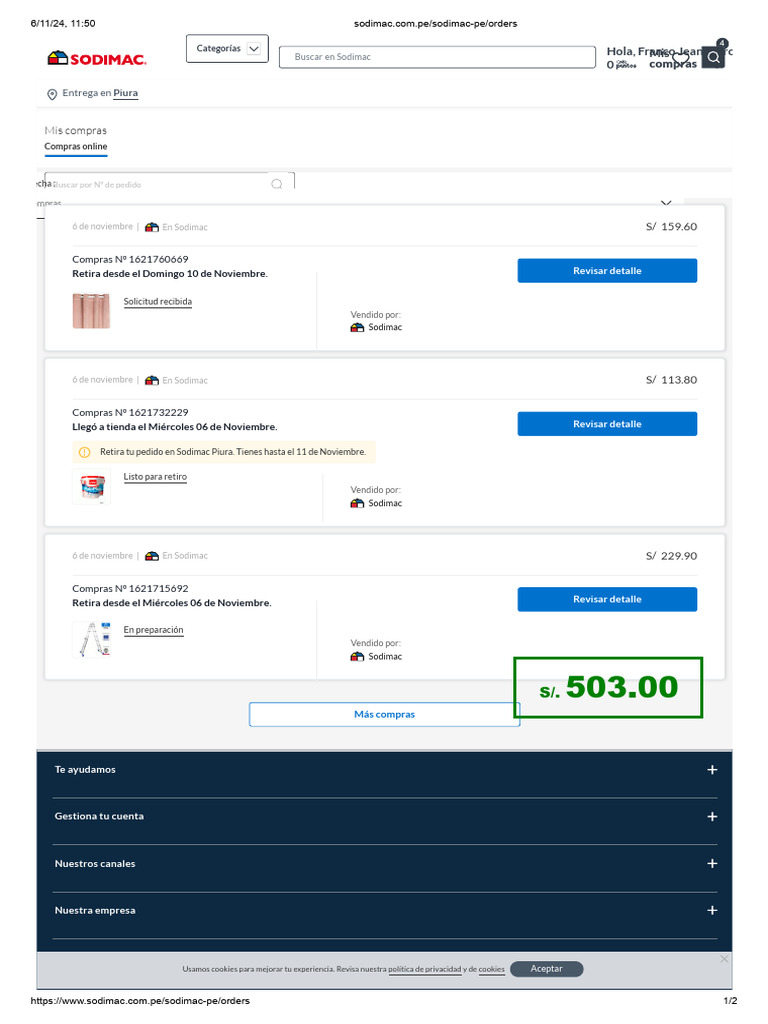This screenshot has height=1024, width=768.
Task: Click the paint bucket product thumbnail
Action: coord(91,487)
